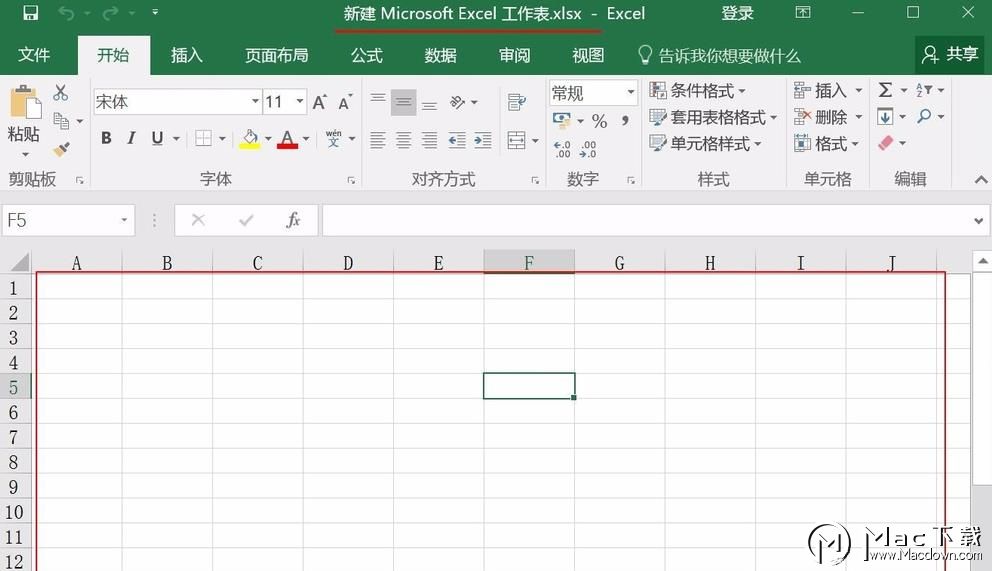Center text horizontally
Viewport: 992px width, 571px height.
coord(404,140)
